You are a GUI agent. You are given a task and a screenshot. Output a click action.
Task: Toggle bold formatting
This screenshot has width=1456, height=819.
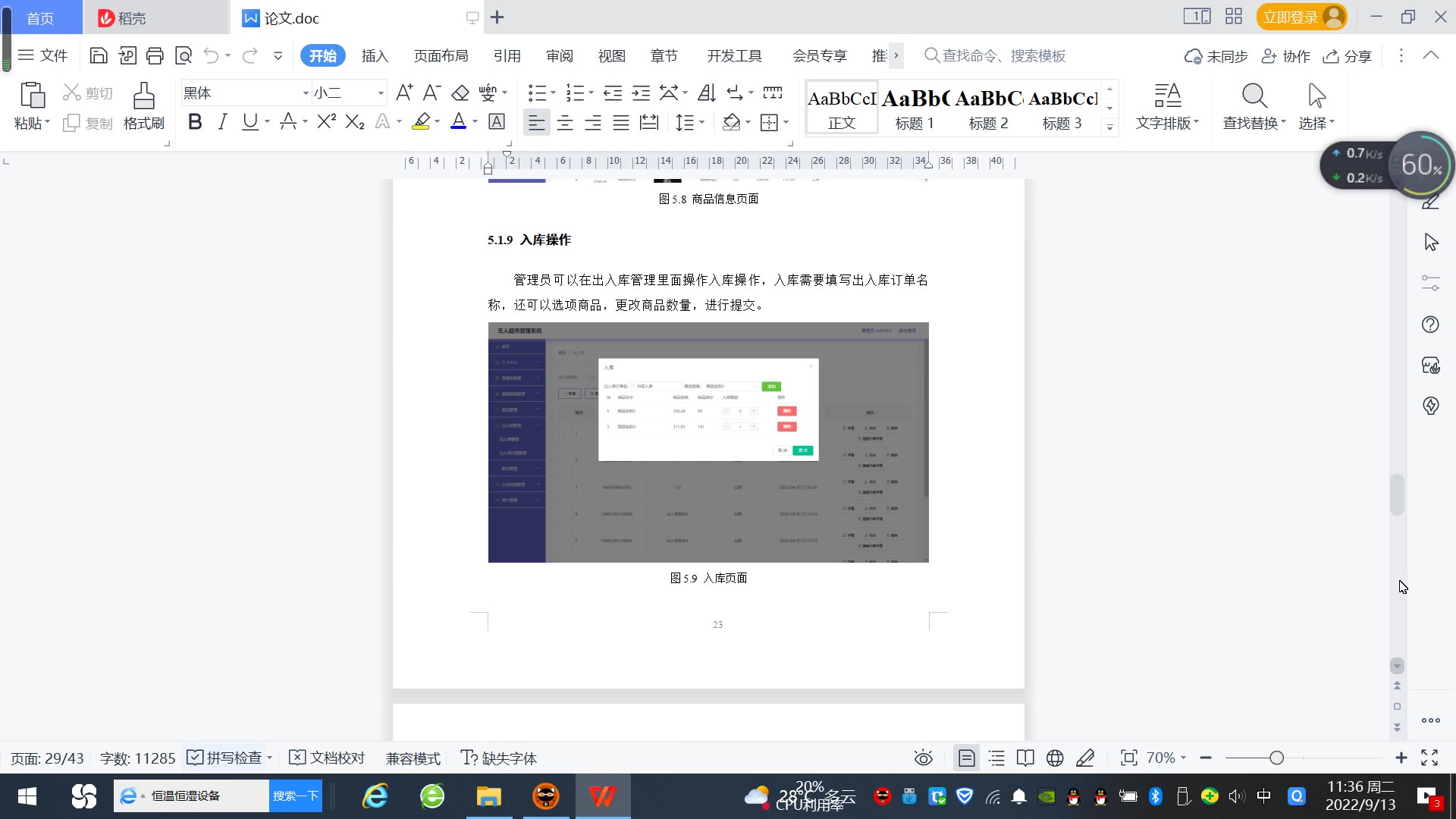195,122
